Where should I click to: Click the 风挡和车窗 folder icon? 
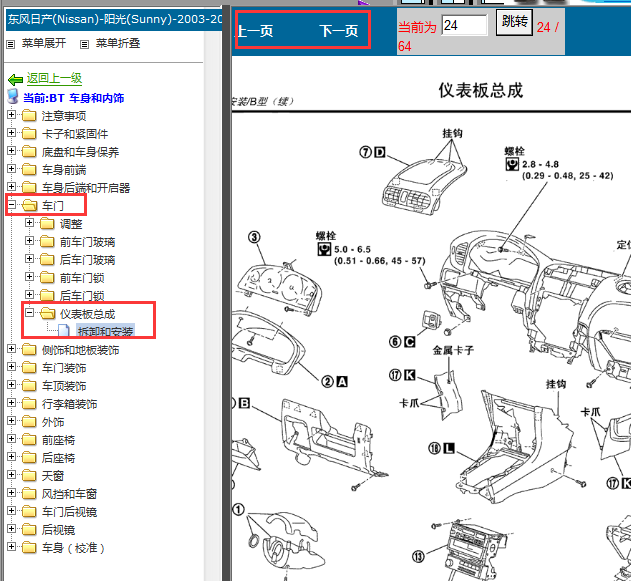coord(29,494)
